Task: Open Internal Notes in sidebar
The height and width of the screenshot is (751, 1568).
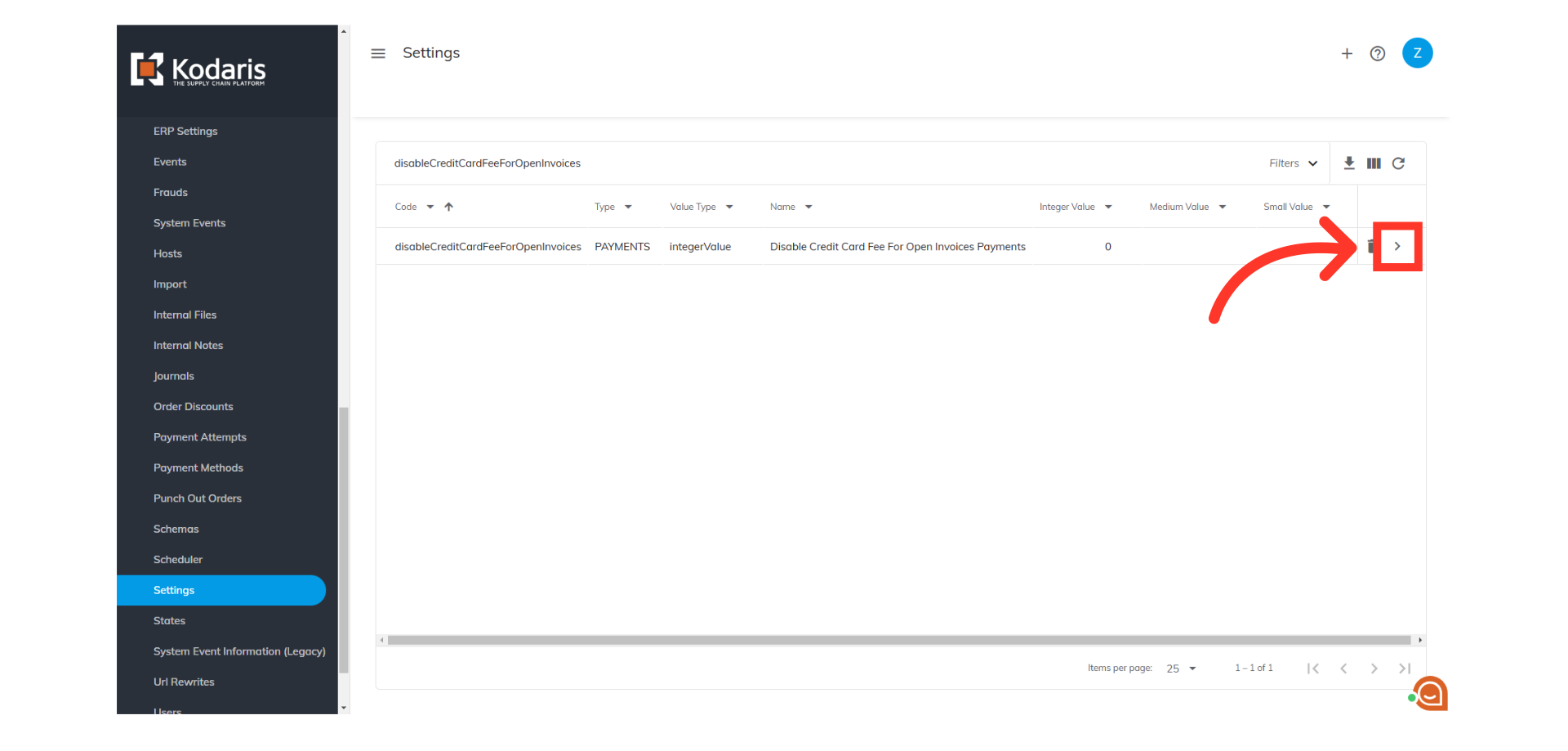Action: [x=188, y=346]
